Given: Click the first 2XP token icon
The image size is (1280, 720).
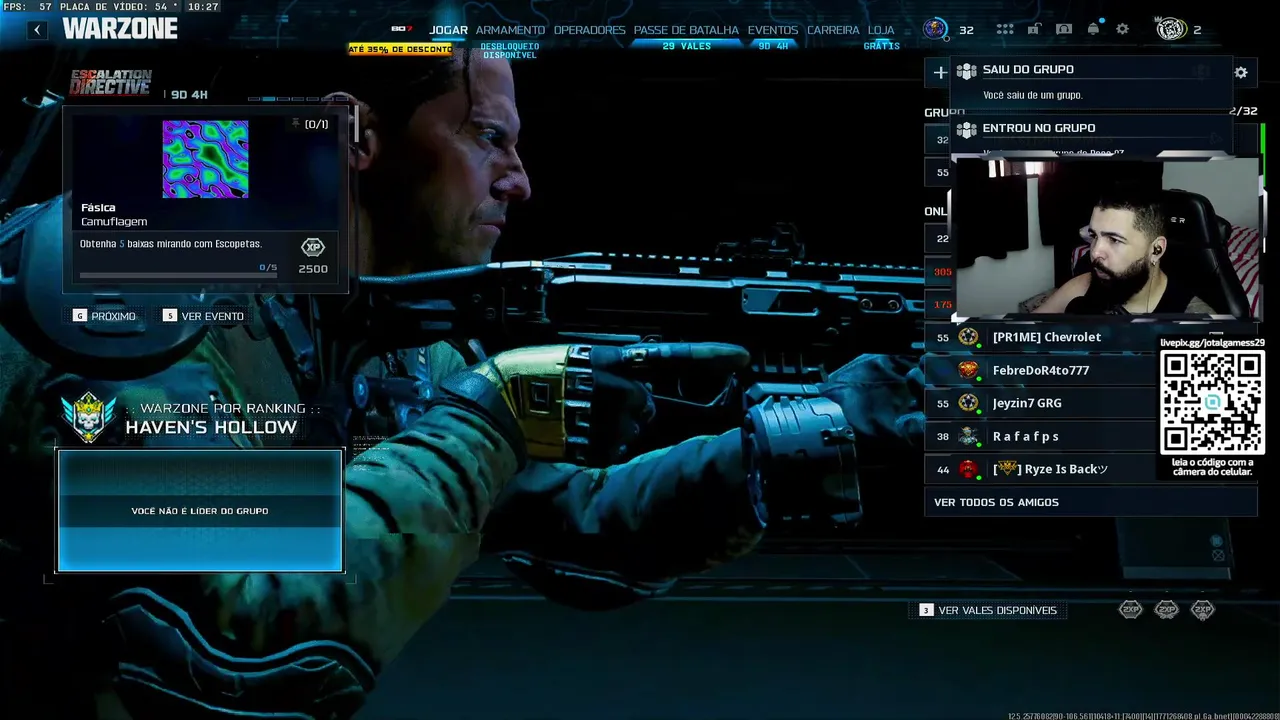Looking at the screenshot, I should (x=1131, y=609).
